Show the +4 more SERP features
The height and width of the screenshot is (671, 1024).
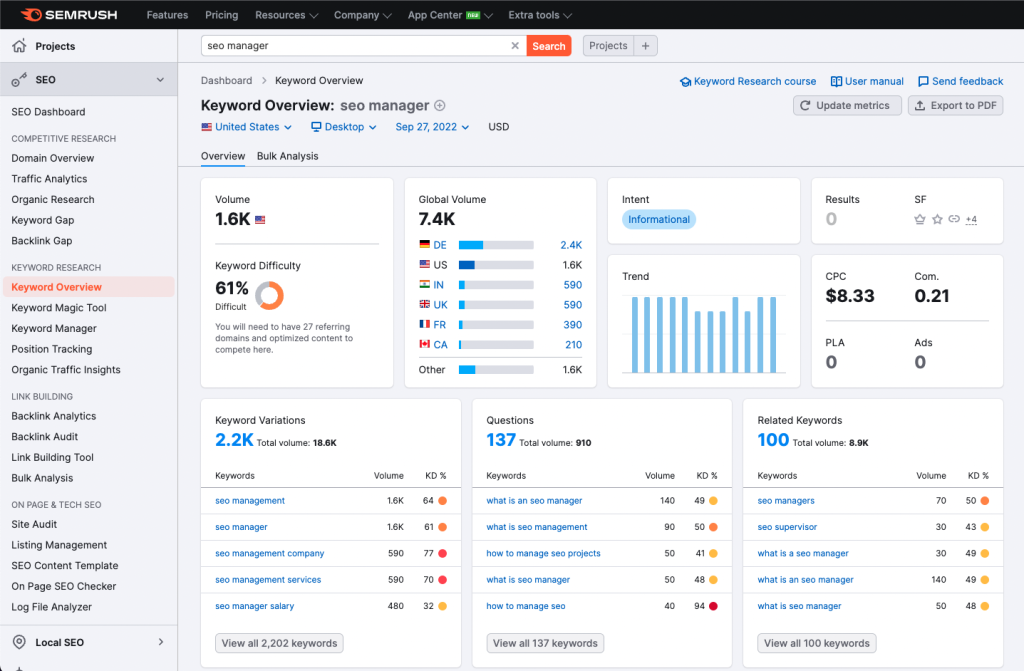point(971,220)
